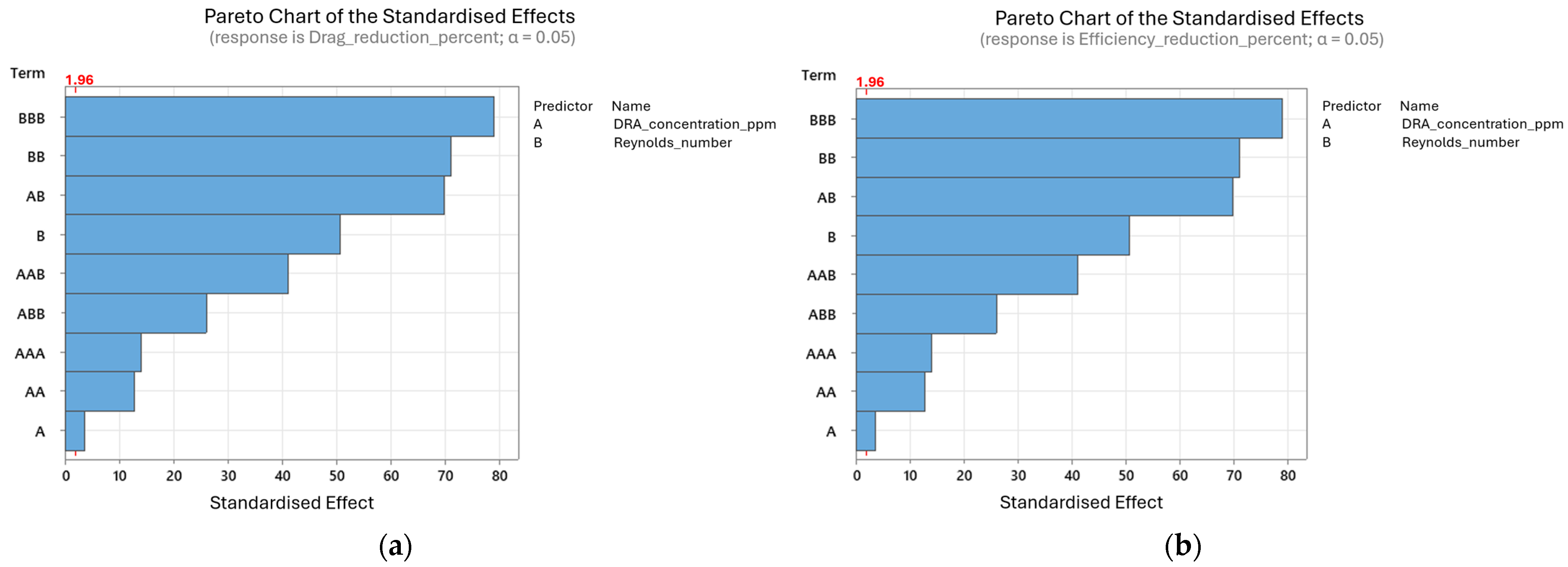This screenshot has height=567, width=1568.
Task: Click the ABB bar in the Efficiency reduction chart
Action: pyautogui.click(x=926, y=313)
